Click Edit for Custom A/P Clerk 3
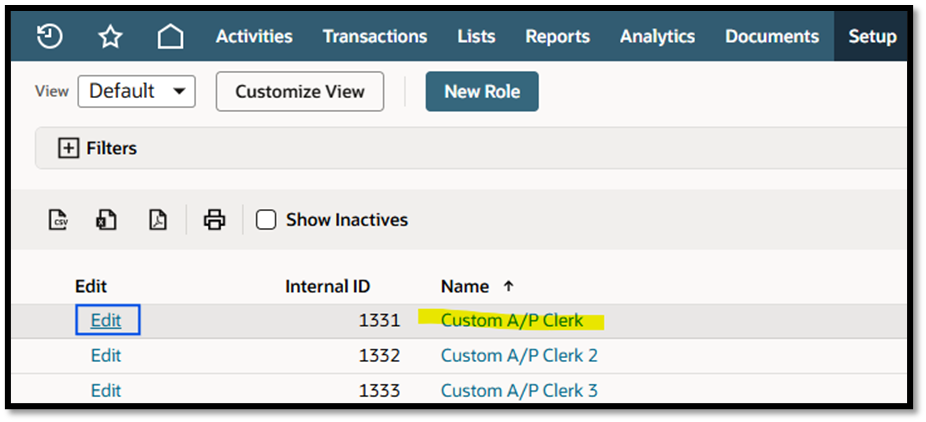The width and height of the screenshot is (926, 422). click(x=106, y=391)
